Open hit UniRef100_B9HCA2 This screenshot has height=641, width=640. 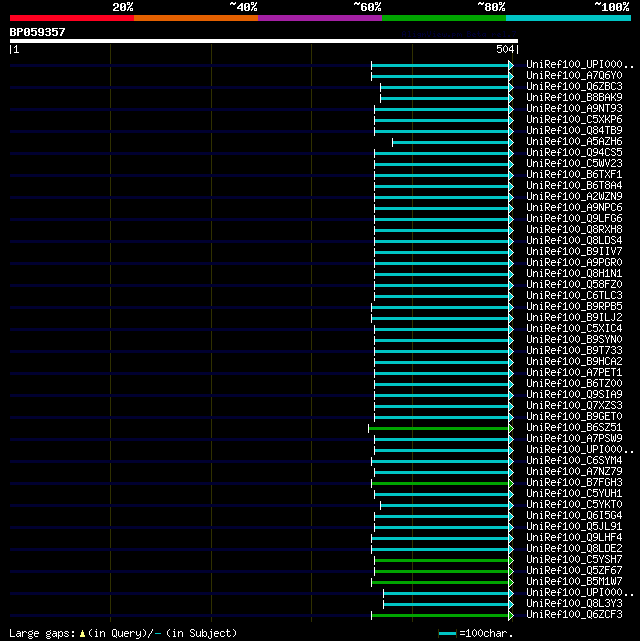pyautogui.click(x=574, y=362)
